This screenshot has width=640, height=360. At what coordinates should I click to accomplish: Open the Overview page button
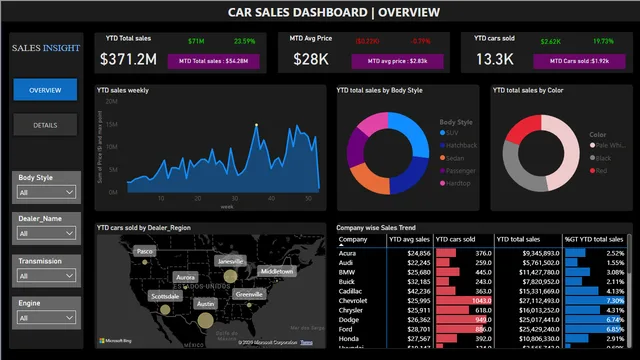click(45, 90)
